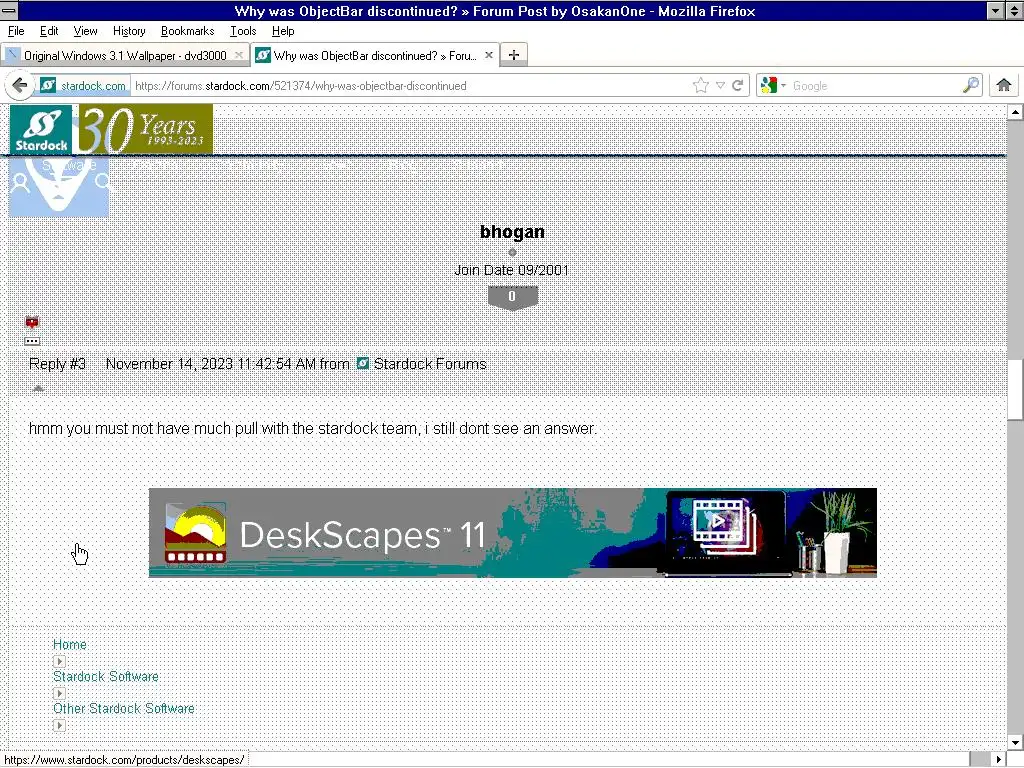This screenshot has width=1024, height=768.
Task: Click the horizontal scrollbar right arrow
Action: click(999, 760)
